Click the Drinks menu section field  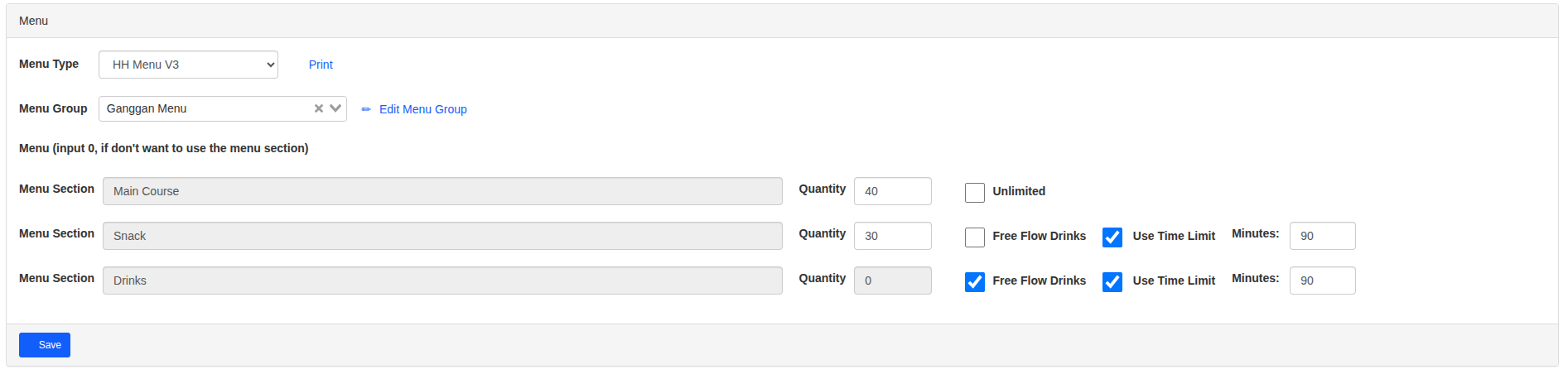tap(442, 280)
